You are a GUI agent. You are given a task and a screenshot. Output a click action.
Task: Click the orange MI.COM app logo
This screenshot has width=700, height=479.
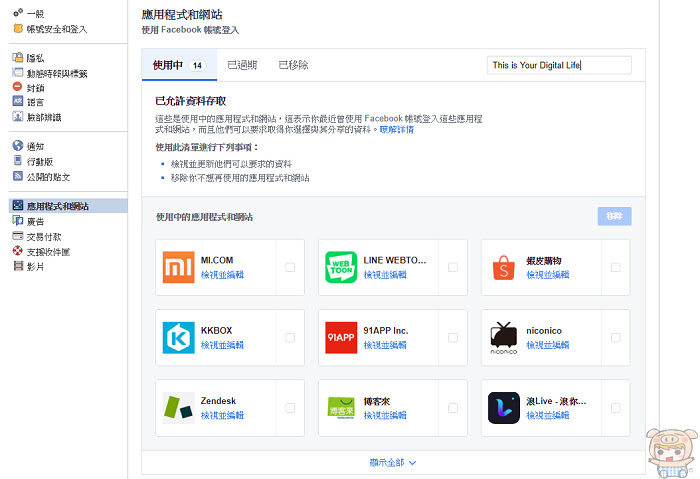[x=179, y=267]
